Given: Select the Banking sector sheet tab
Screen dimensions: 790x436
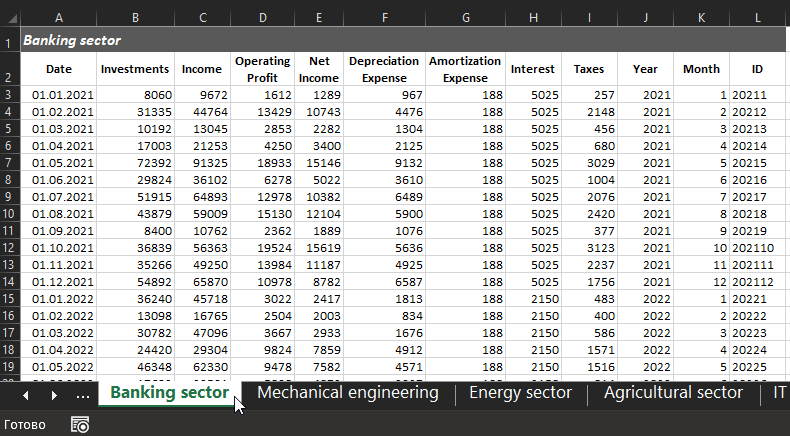Looking at the screenshot, I should tap(169, 393).
